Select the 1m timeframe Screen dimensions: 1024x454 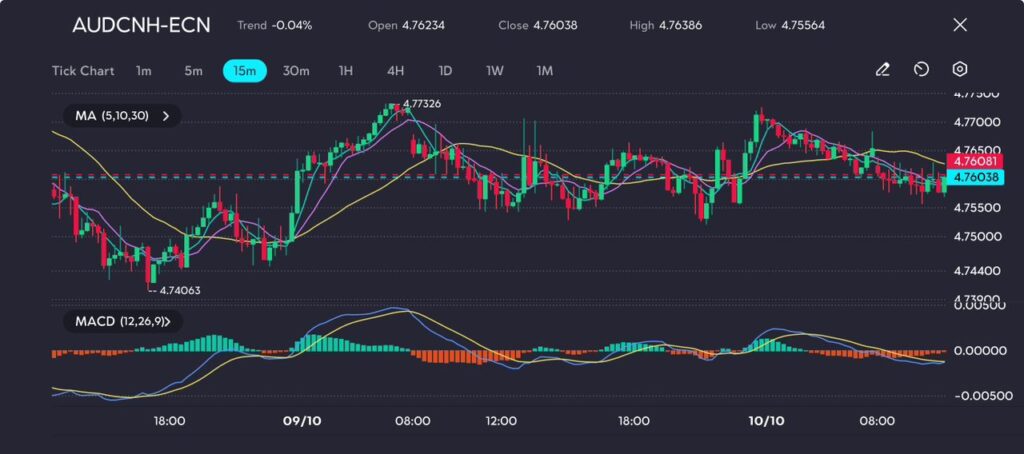point(144,71)
